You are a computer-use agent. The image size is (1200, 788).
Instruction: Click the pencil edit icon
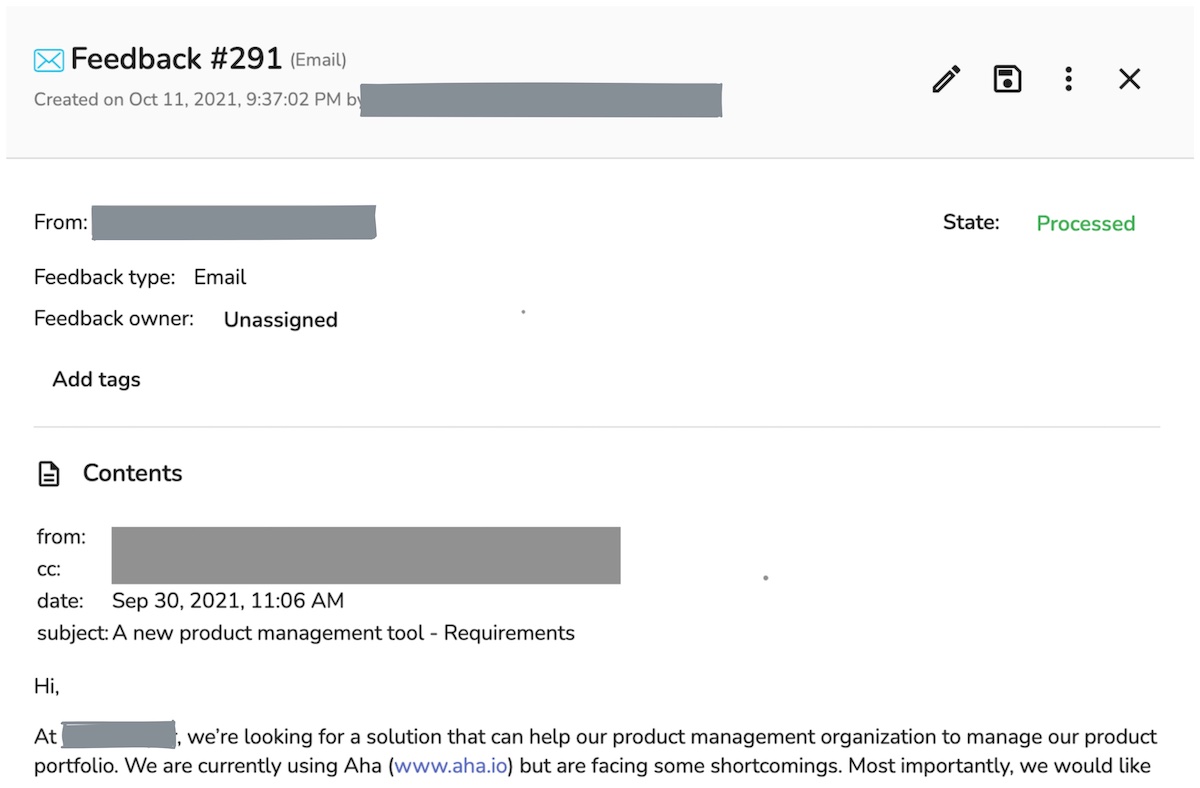(946, 79)
